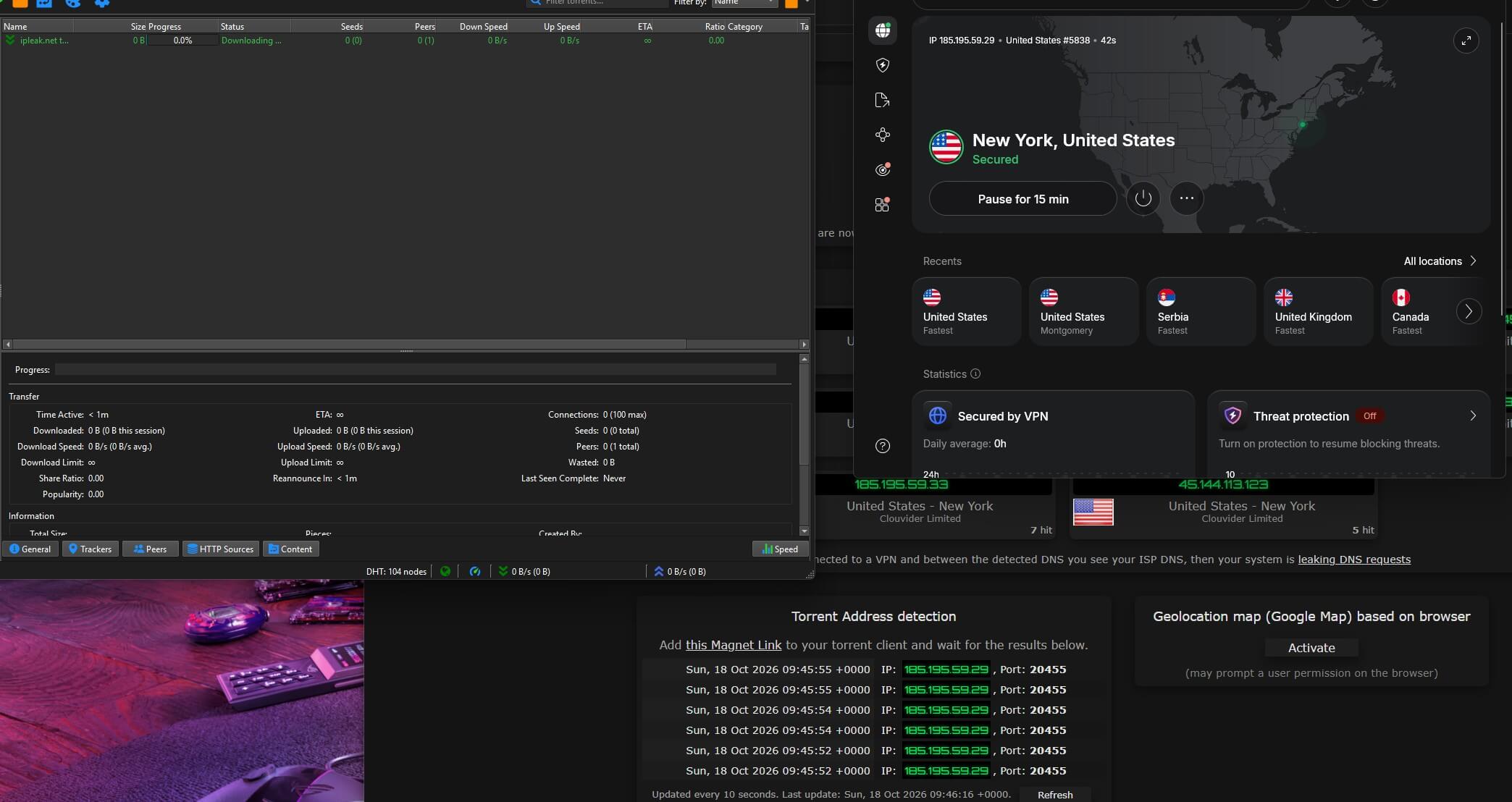This screenshot has height=802, width=1512.
Task: Open the Filter by Name dropdown
Action: pos(744,3)
